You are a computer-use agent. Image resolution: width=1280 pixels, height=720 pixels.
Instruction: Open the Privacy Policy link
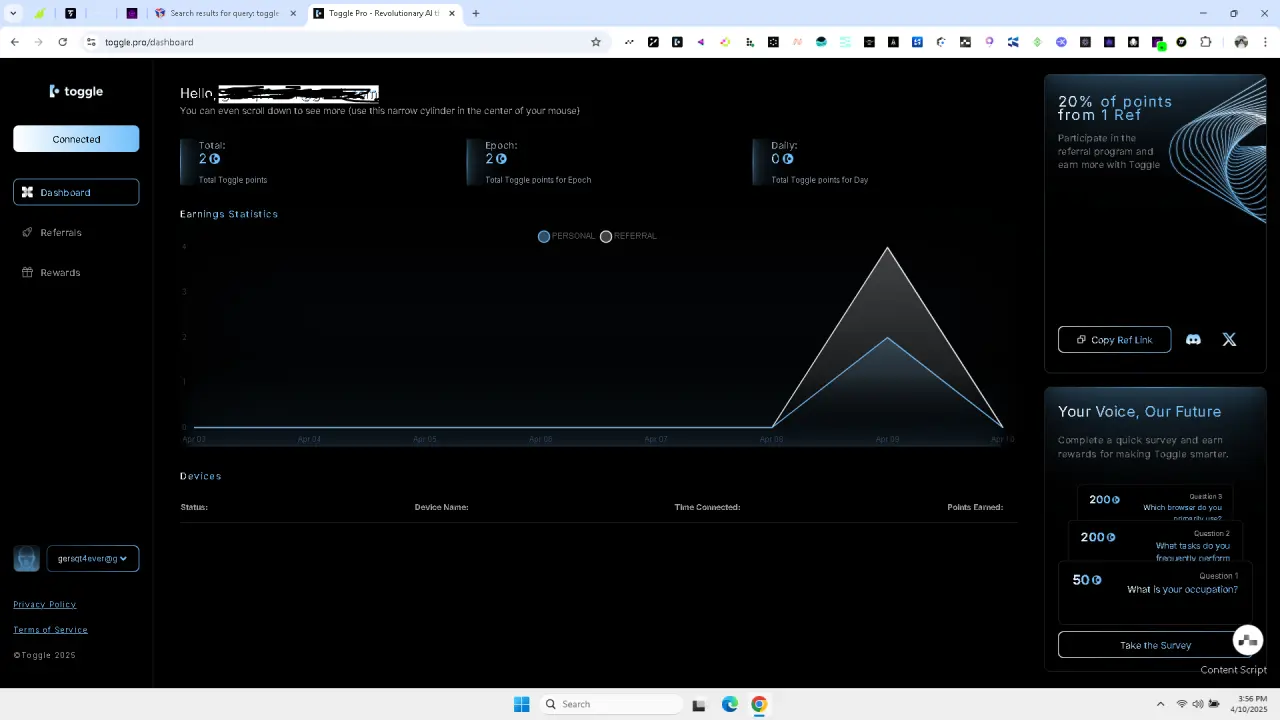[x=44, y=604]
